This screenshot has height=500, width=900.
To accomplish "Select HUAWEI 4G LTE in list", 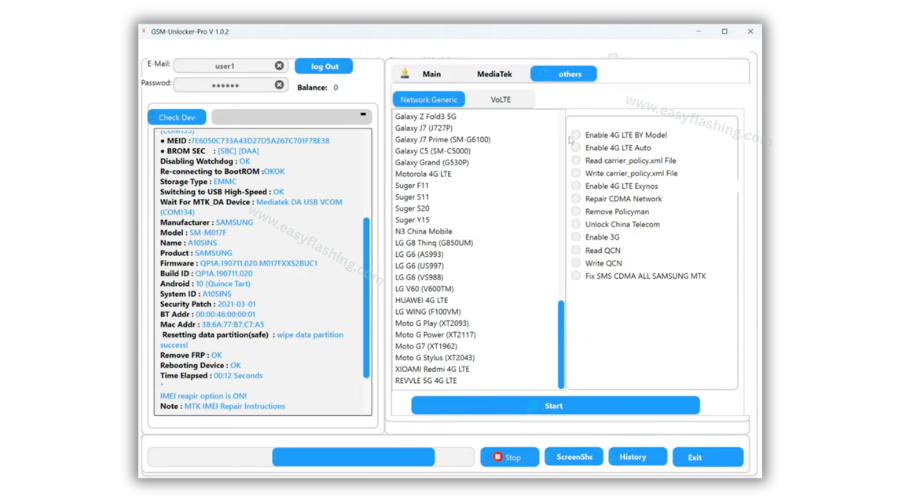I will (x=421, y=300).
